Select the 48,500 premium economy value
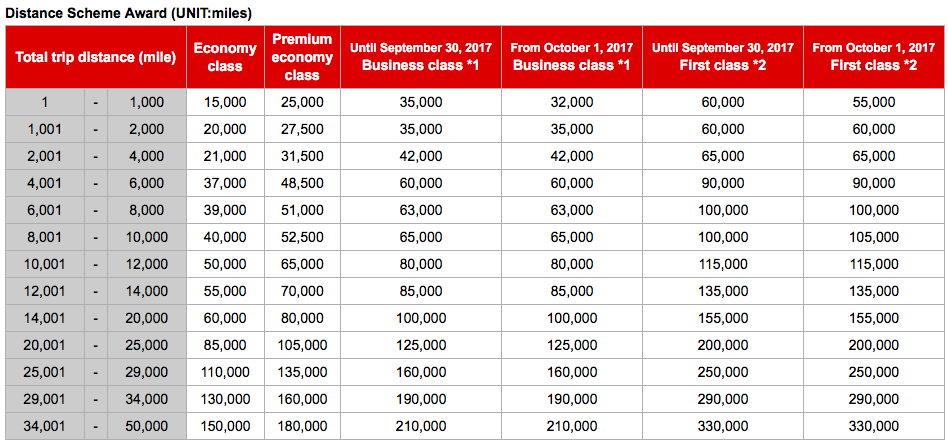The height and width of the screenshot is (443, 948). point(302,183)
